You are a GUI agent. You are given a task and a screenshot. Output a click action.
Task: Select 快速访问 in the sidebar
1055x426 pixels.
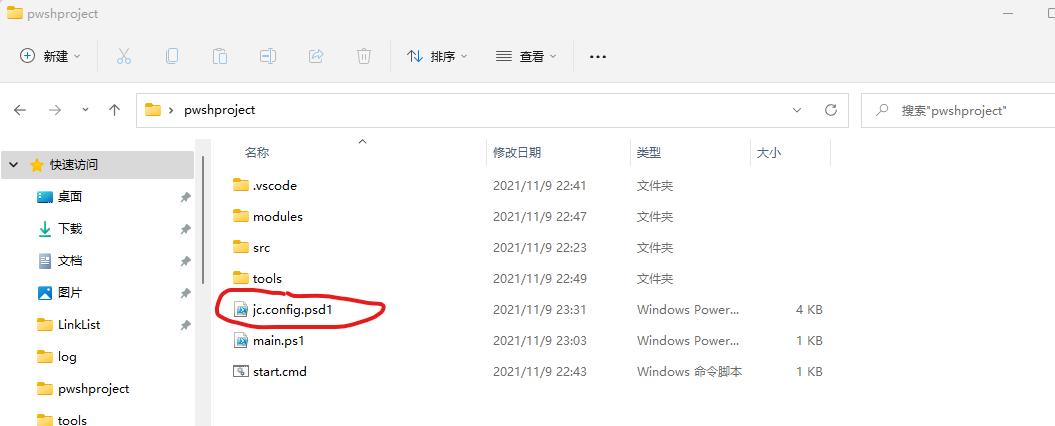click(x=100, y=165)
